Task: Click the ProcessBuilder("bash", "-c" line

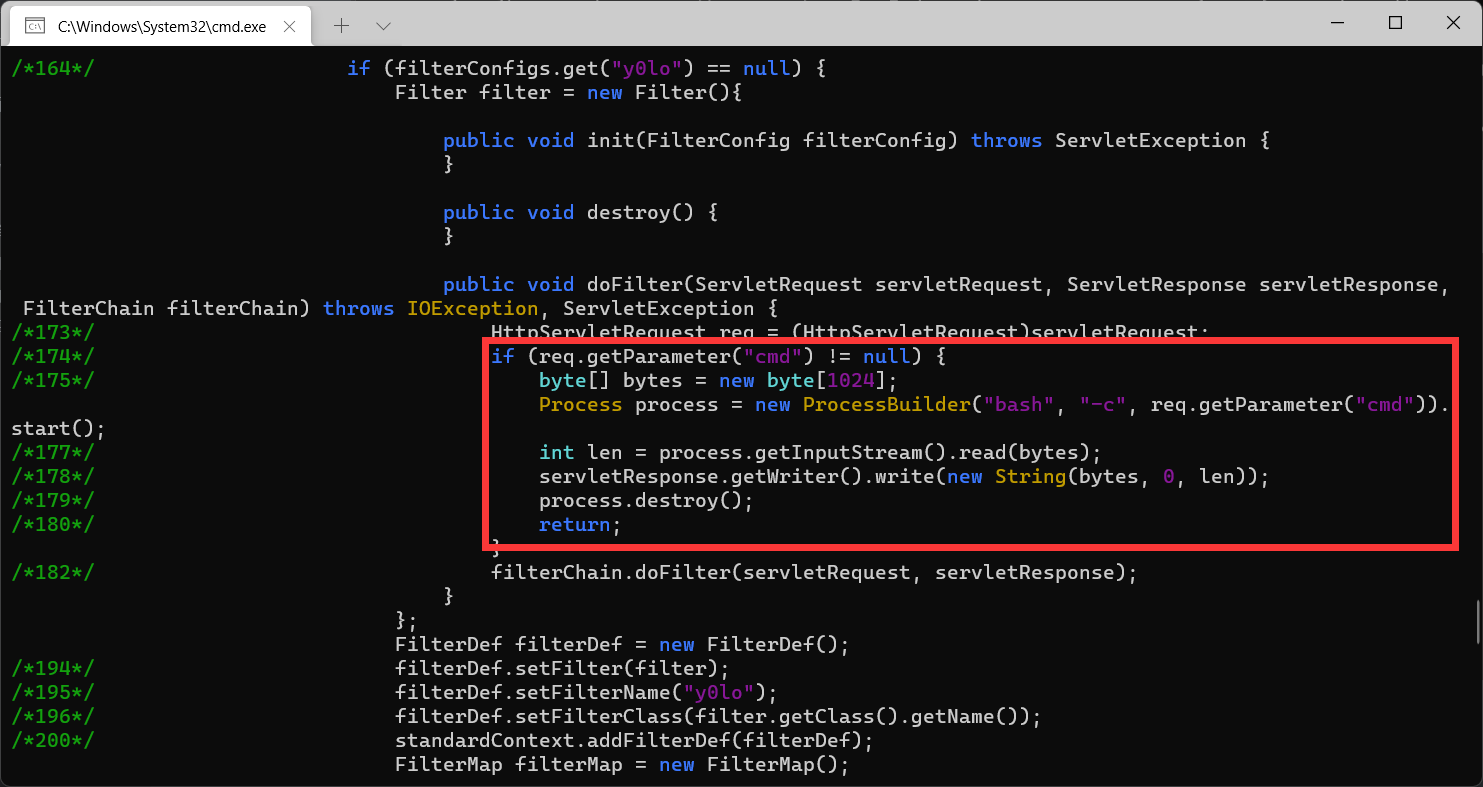Action: [x=994, y=405]
